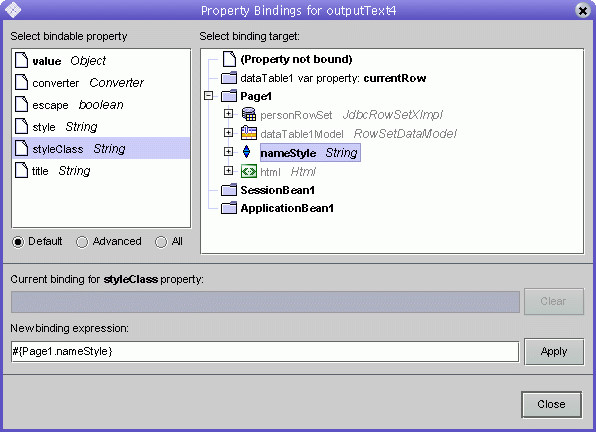This screenshot has height=432, width=596.
Task: Click the page icon for Property not bound
Action: pyautogui.click(x=229, y=59)
